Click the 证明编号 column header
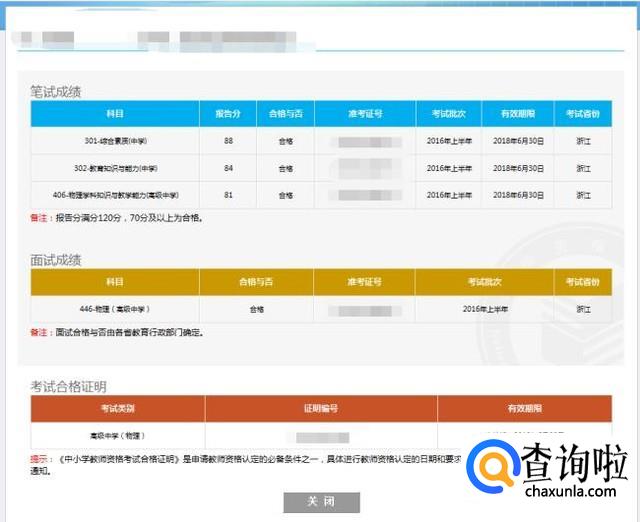Screen dimensions: 640x522 321,408
